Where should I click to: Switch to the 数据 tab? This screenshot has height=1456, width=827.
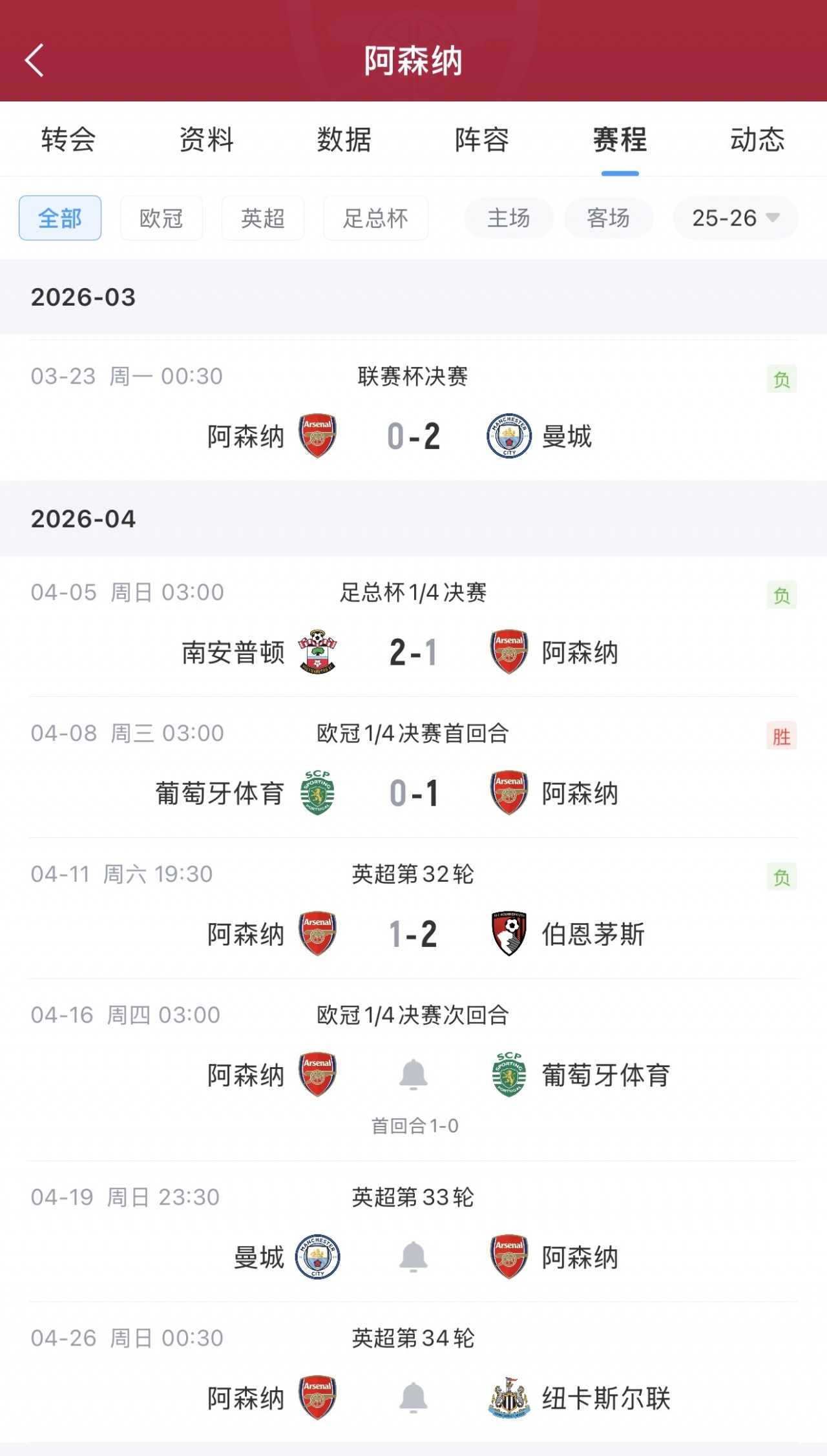[344, 140]
